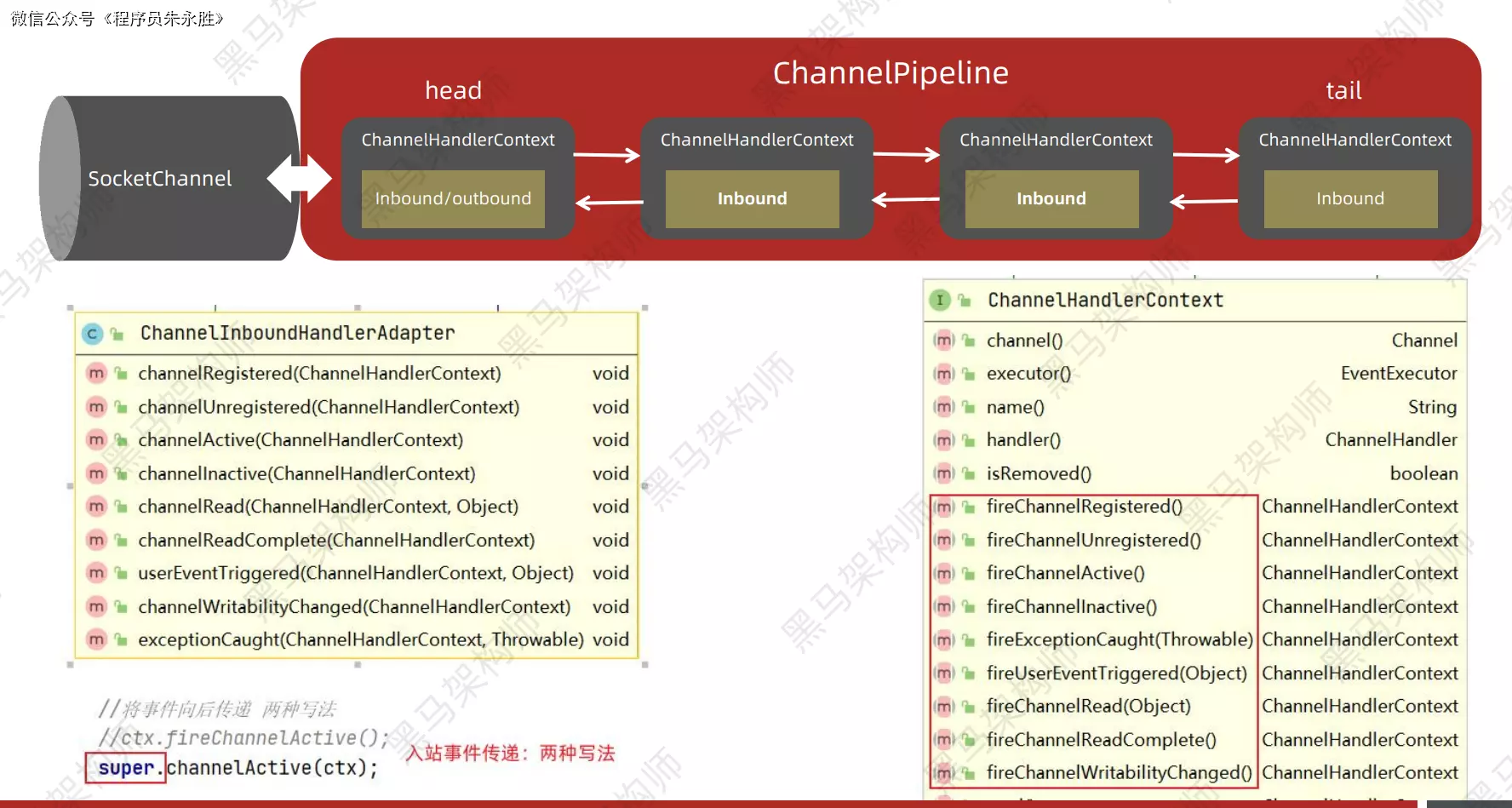Click the method icon next to channelRegistered
Image resolution: width=1512 pixels, height=808 pixels.
pos(96,374)
